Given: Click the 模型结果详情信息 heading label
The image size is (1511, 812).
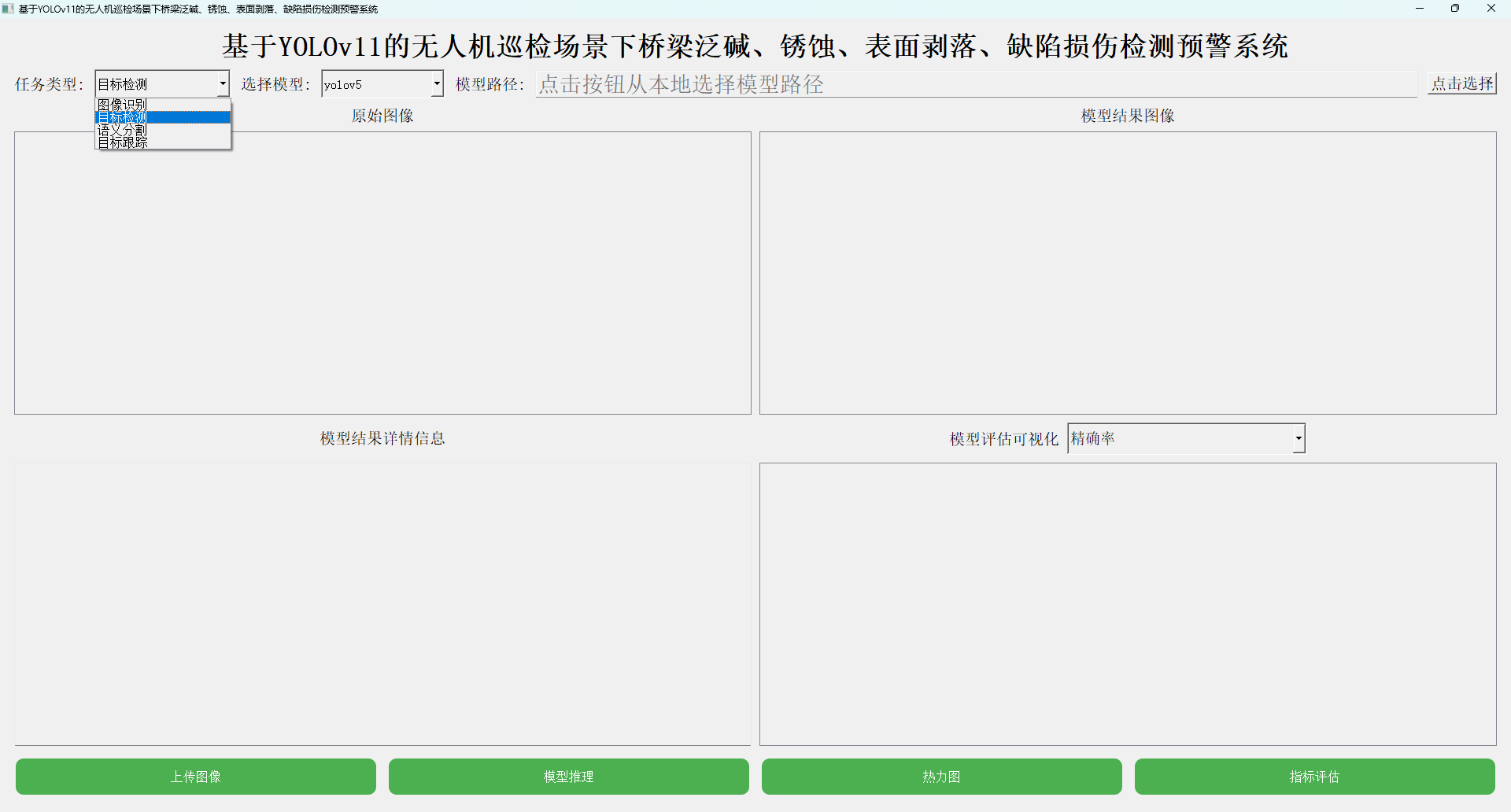Looking at the screenshot, I should click(x=382, y=438).
